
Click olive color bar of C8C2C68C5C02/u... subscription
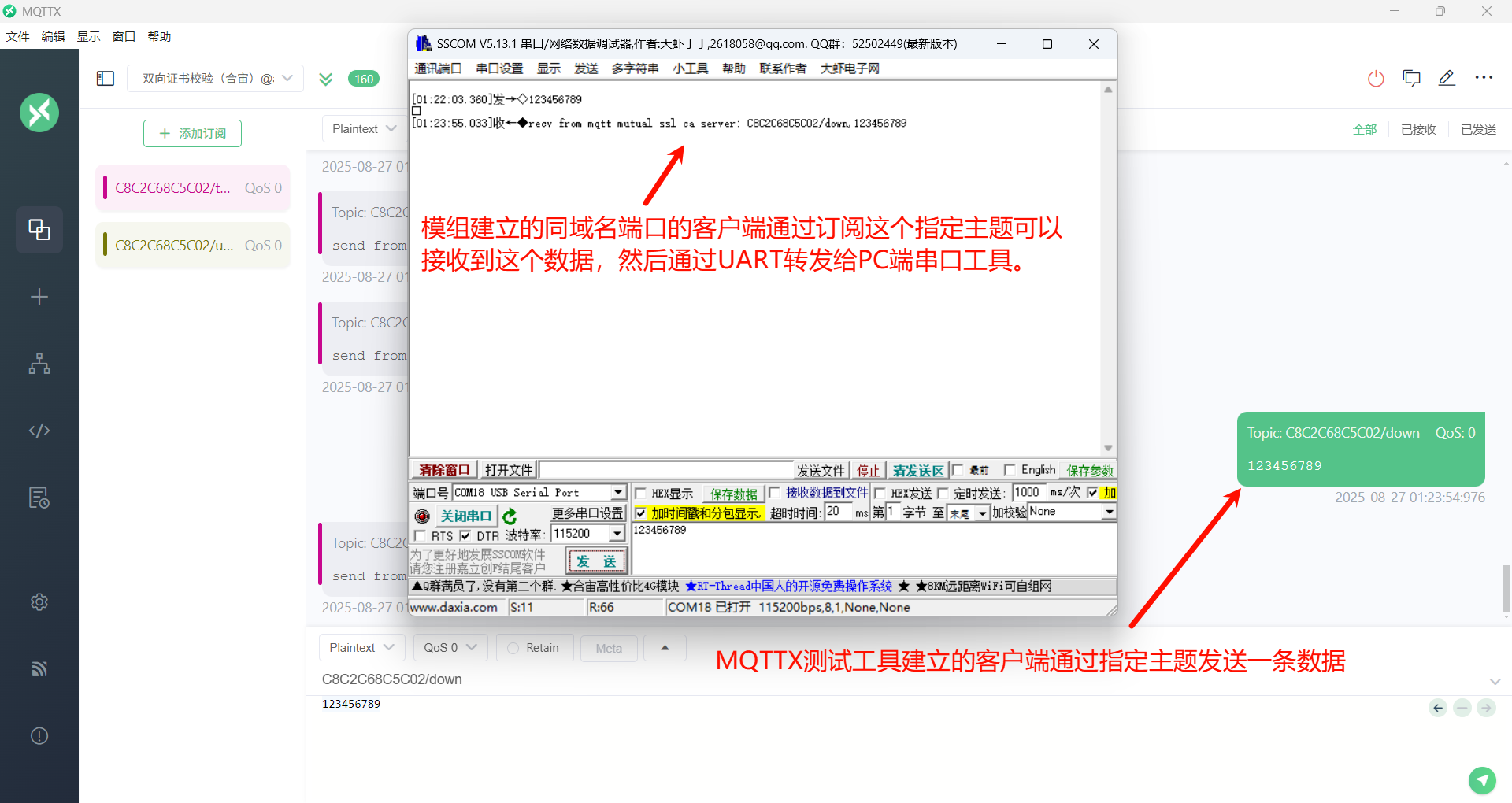click(x=105, y=245)
